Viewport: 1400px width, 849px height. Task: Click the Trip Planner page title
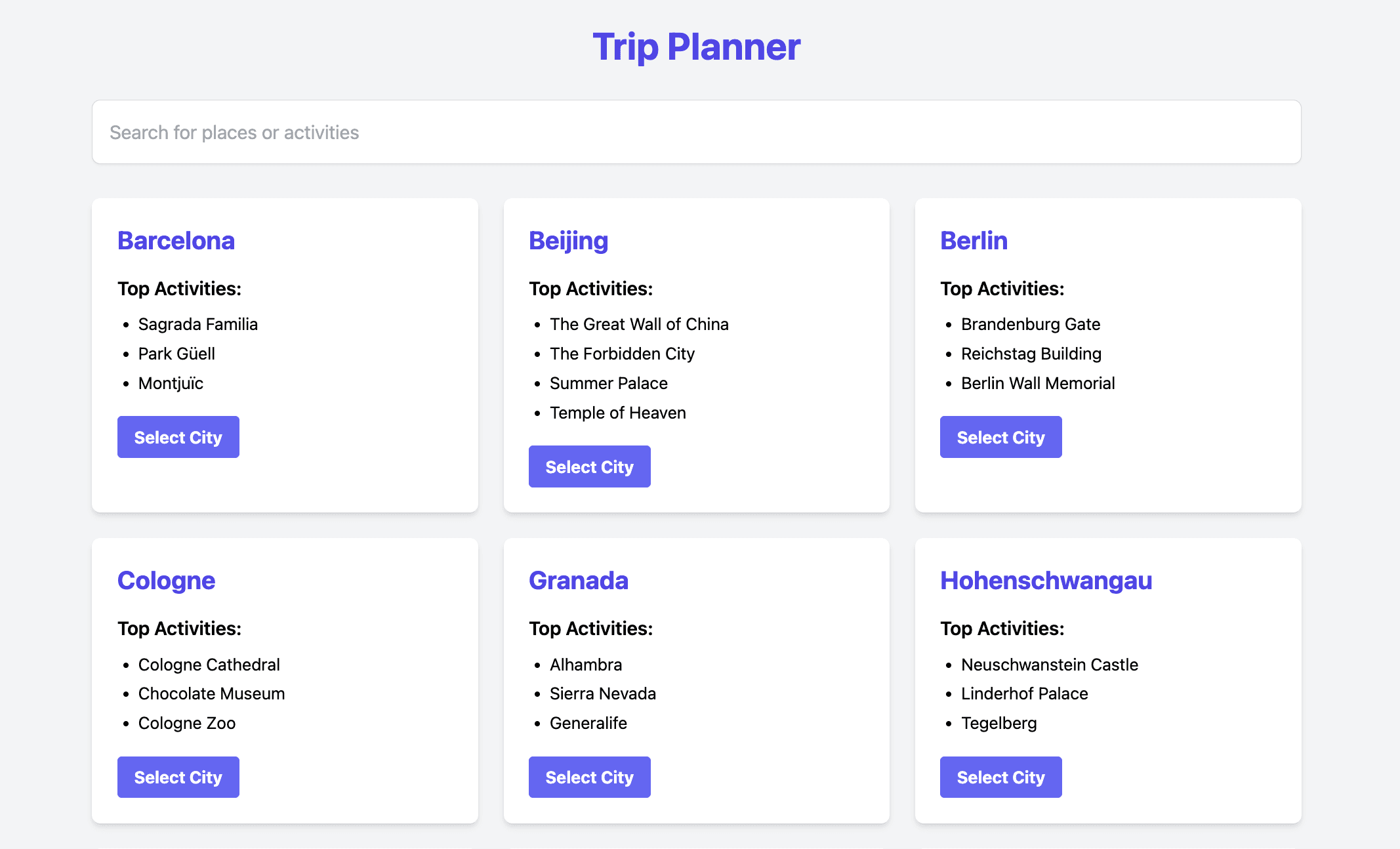click(x=696, y=47)
